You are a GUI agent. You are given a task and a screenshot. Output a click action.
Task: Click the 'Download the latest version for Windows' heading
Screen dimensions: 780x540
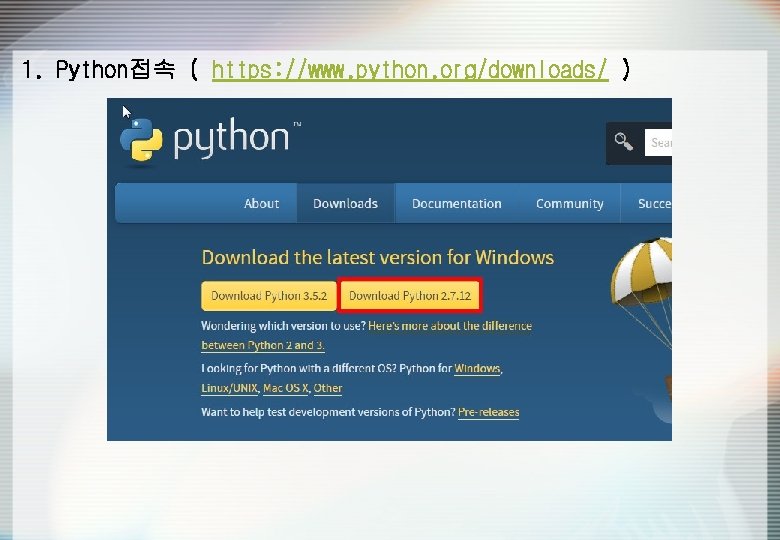tap(378, 258)
